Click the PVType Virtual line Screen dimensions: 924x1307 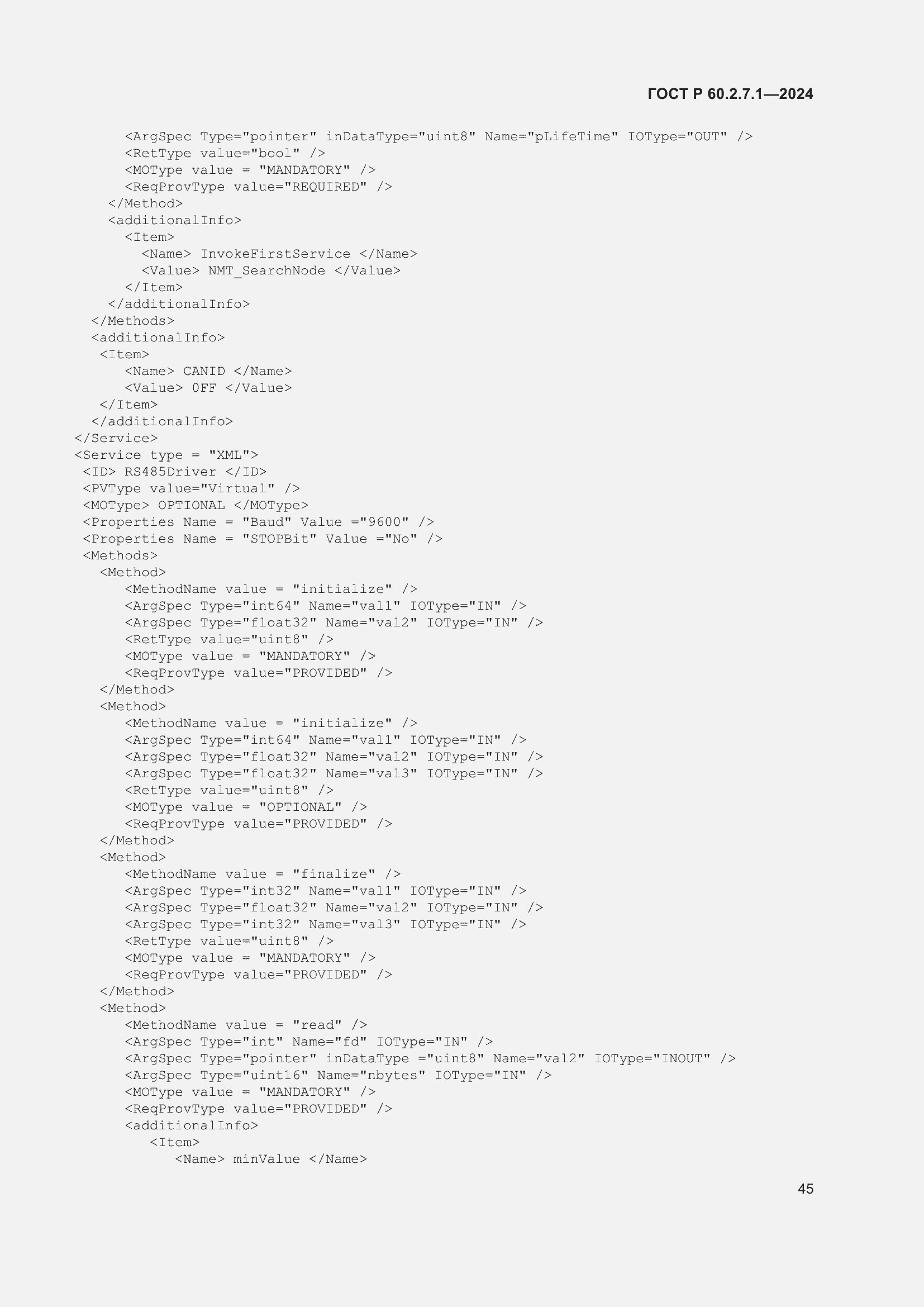[192, 488]
